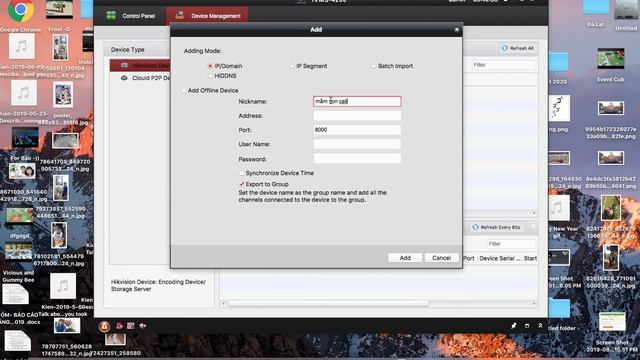
Task: Click the User Name input field
Action: pos(357,144)
